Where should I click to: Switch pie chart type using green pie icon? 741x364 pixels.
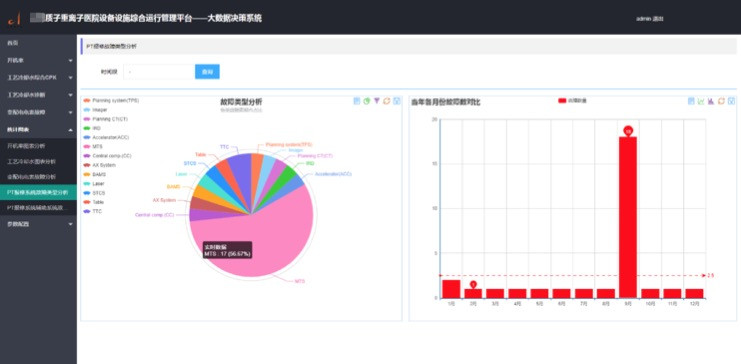367,101
